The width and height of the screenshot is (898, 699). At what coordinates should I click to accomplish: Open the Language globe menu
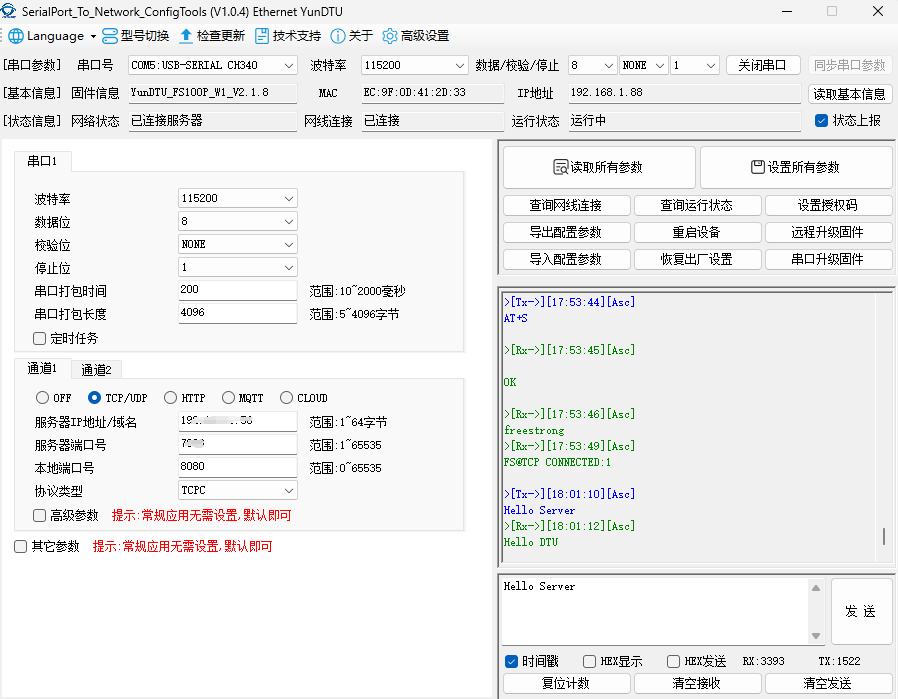(17, 36)
